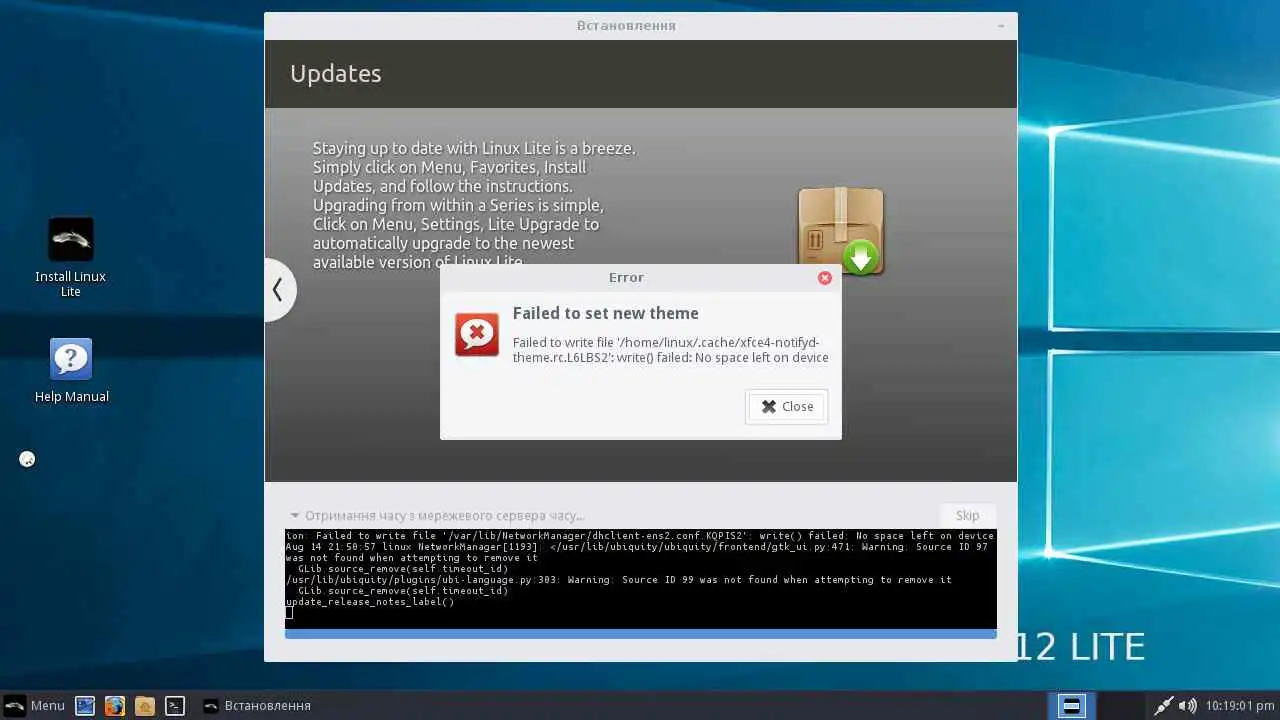Collapse the Отримання часу details expander
The image size is (1280, 720).
pos(295,516)
